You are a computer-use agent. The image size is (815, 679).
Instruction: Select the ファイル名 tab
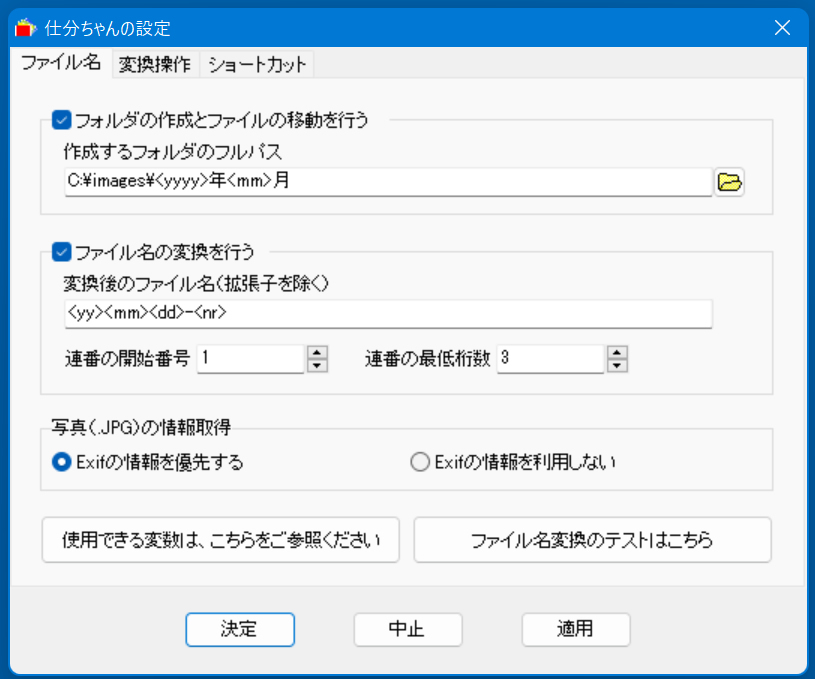(x=61, y=63)
